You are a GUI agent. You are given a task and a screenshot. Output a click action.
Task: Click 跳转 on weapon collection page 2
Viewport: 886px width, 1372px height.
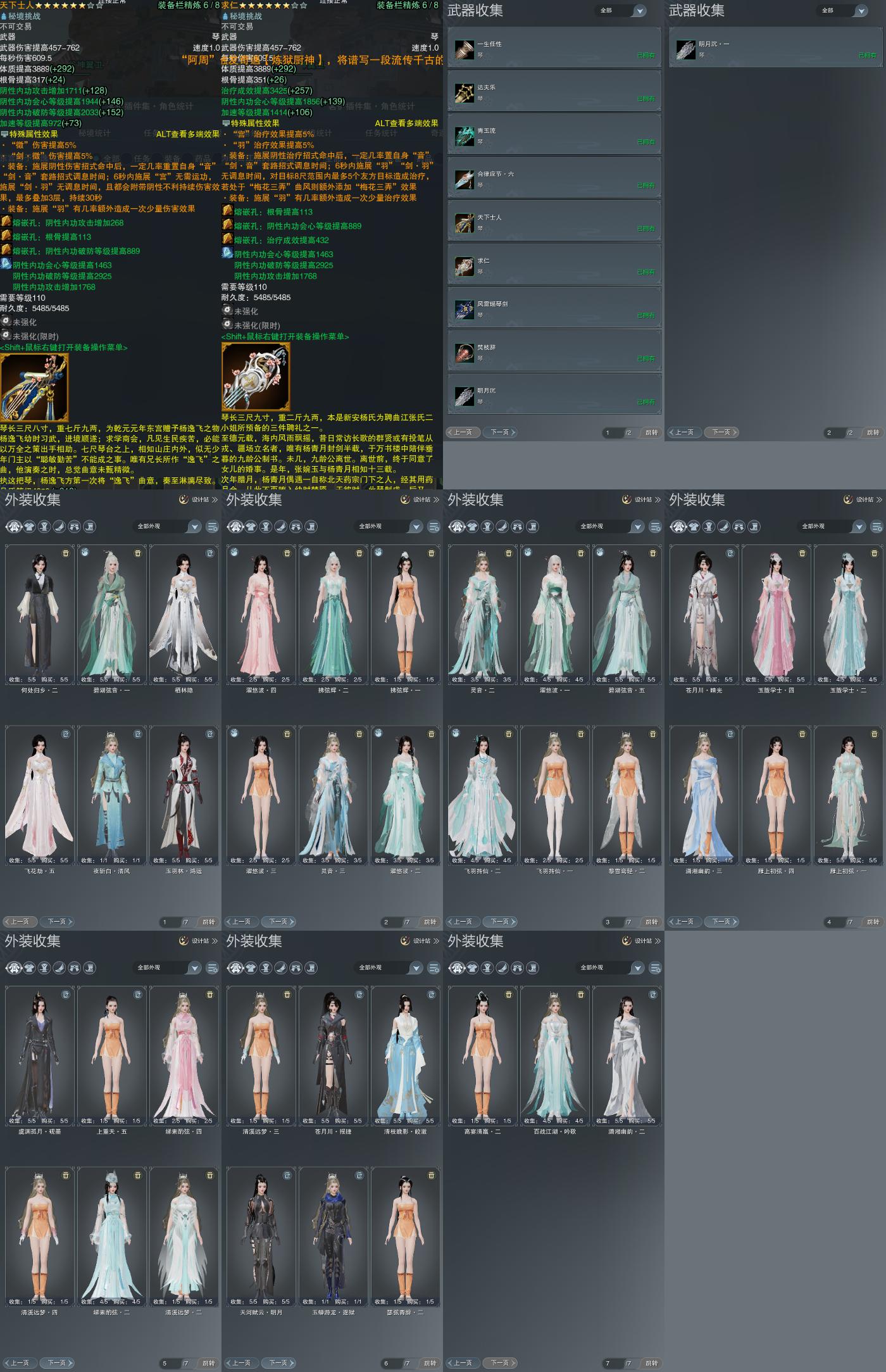point(873,432)
